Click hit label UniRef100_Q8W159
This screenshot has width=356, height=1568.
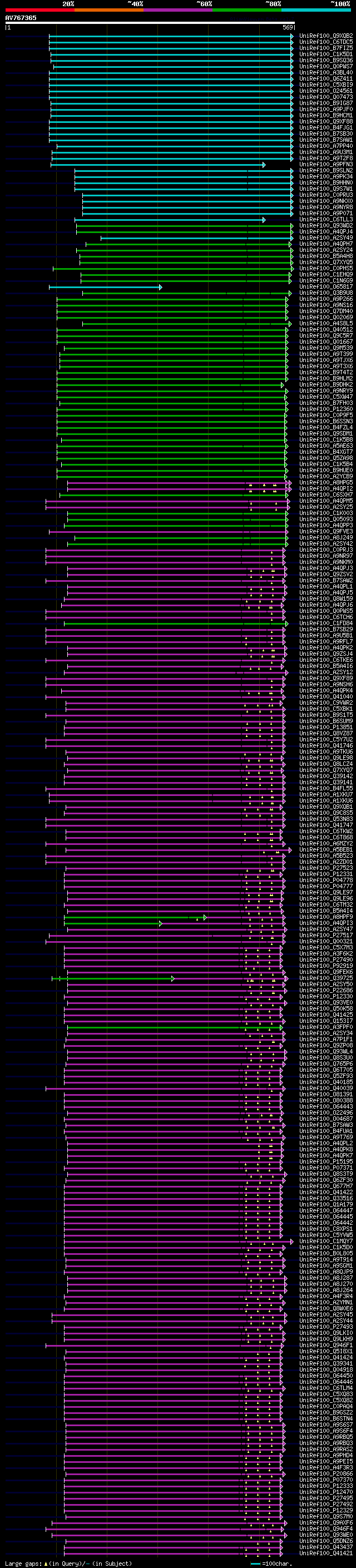(x=326, y=598)
